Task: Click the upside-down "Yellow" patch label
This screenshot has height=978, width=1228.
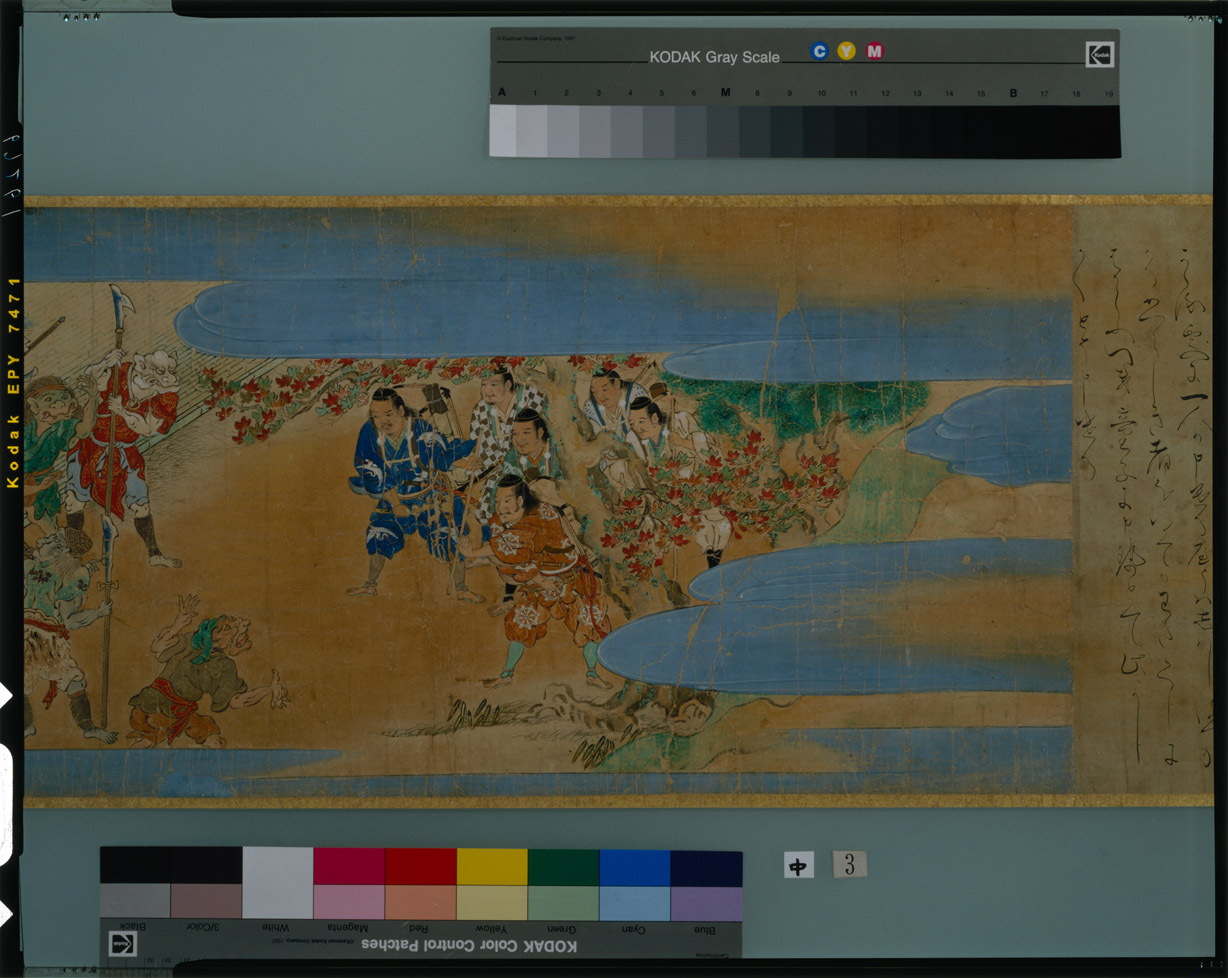Action: [492, 929]
